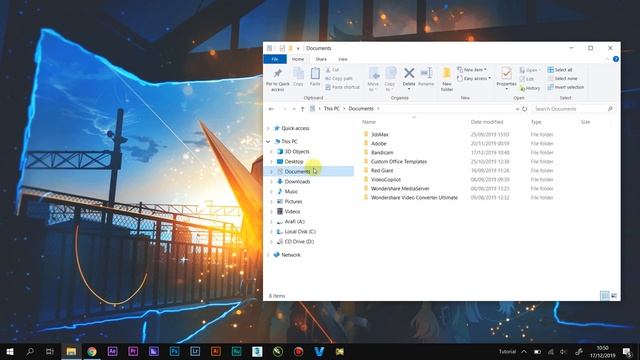Open Photoshop from the taskbar
Viewport: 640px width, 360px height.
click(x=174, y=351)
